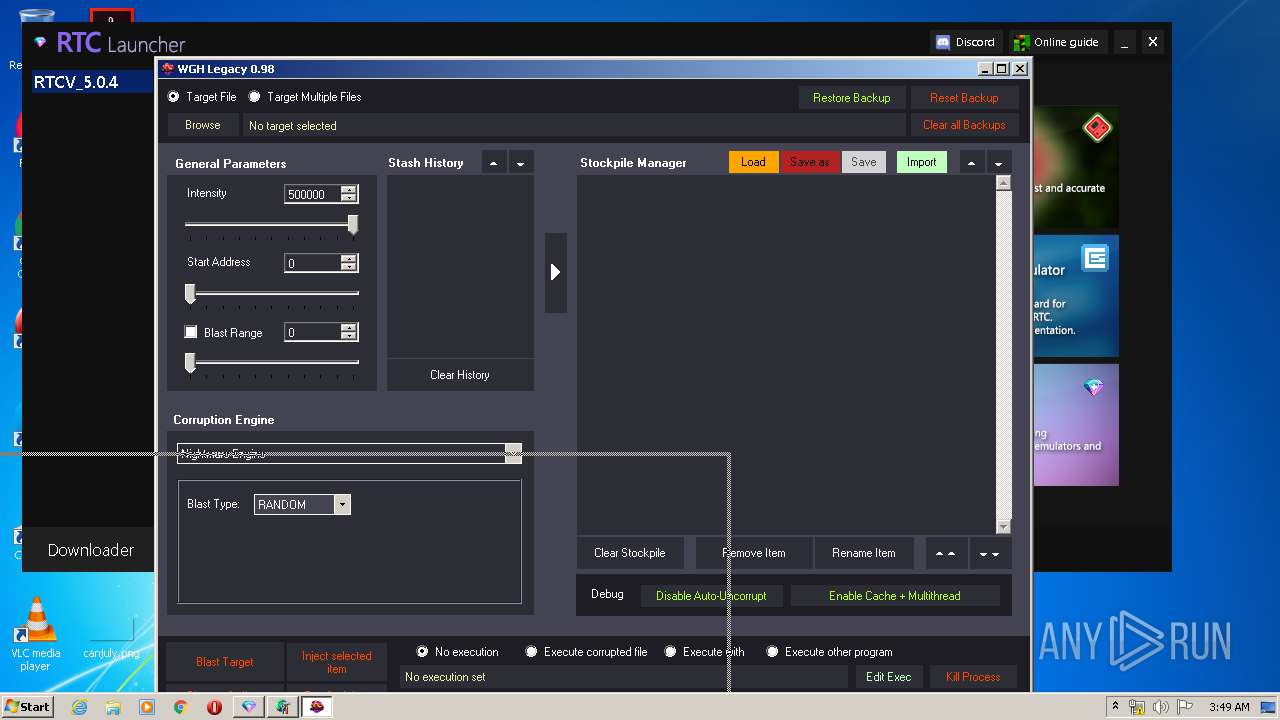Click Reset Backup
The image size is (1280, 720).
pyautogui.click(x=964, y=98)
